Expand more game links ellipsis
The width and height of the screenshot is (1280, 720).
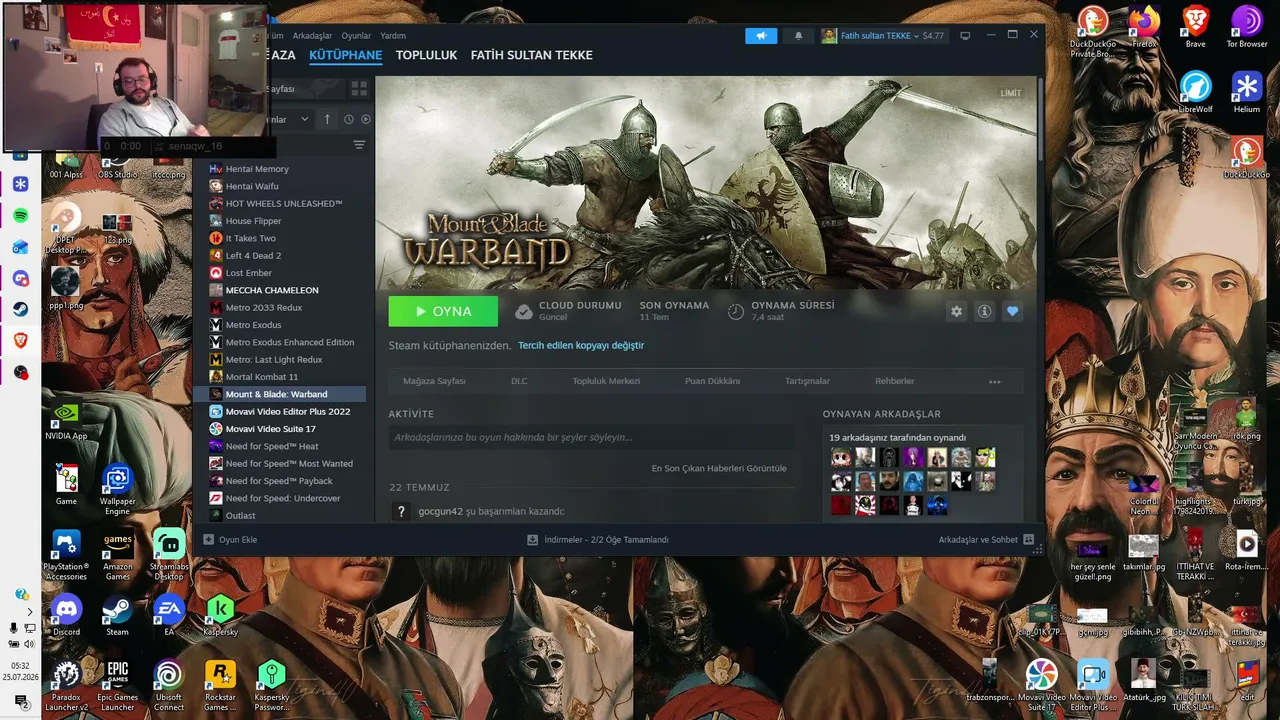click(994, 381)
